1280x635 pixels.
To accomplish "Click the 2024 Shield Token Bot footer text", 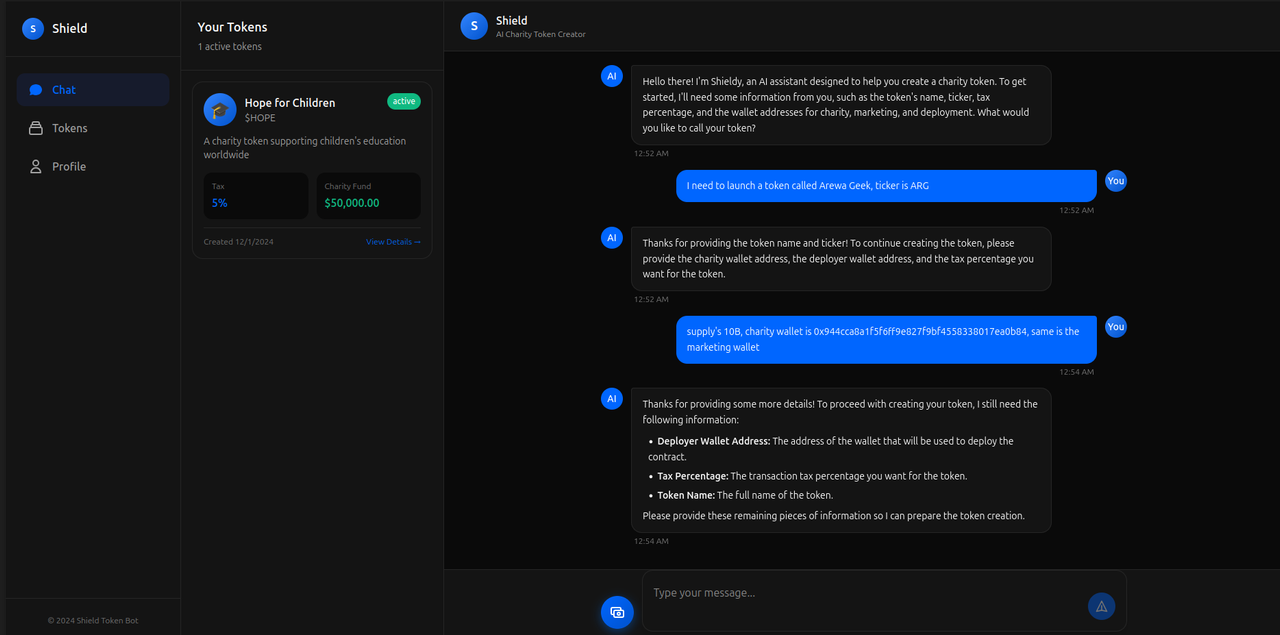I will tap(93, 621).
